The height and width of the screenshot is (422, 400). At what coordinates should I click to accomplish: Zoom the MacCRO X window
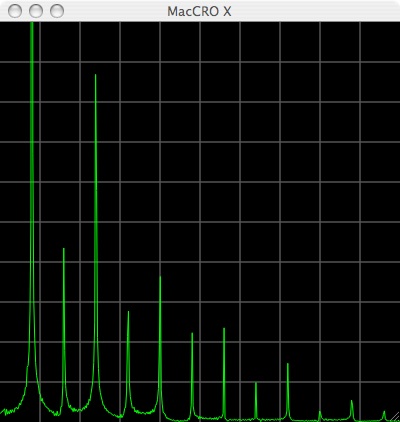[x=57, y=11]
